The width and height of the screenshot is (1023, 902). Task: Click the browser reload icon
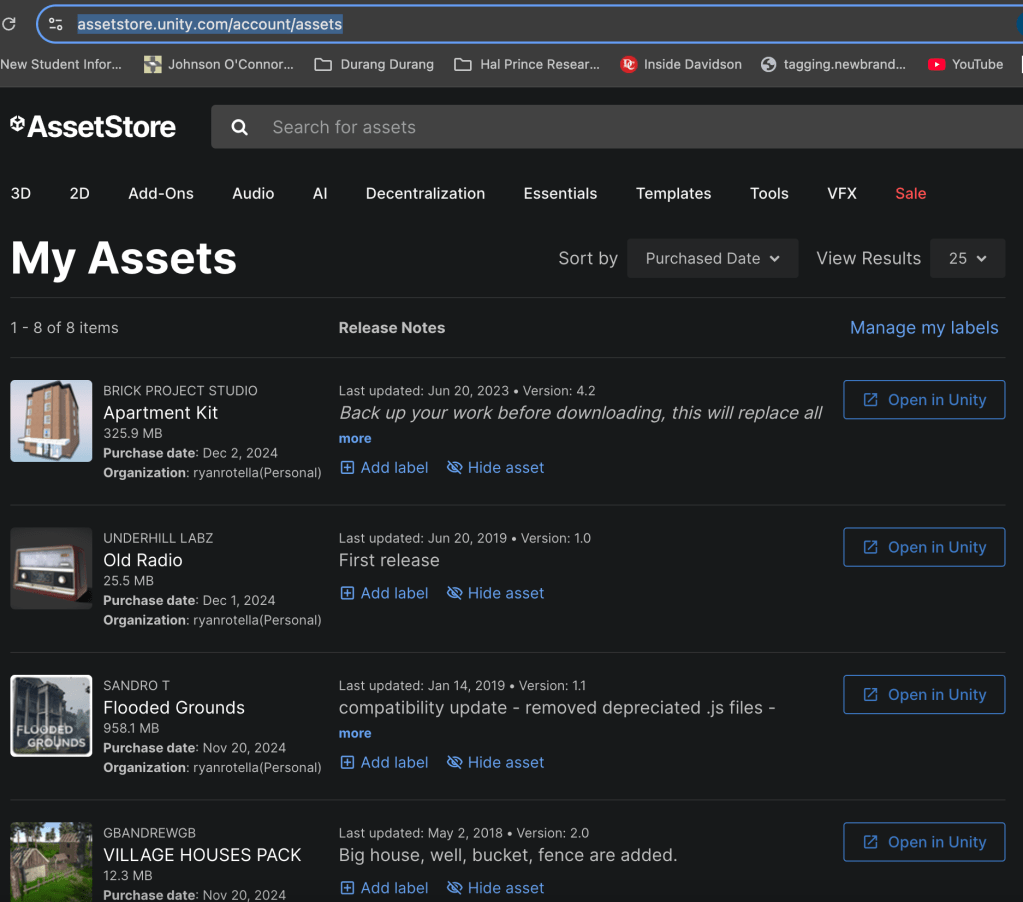pos(9,23)
